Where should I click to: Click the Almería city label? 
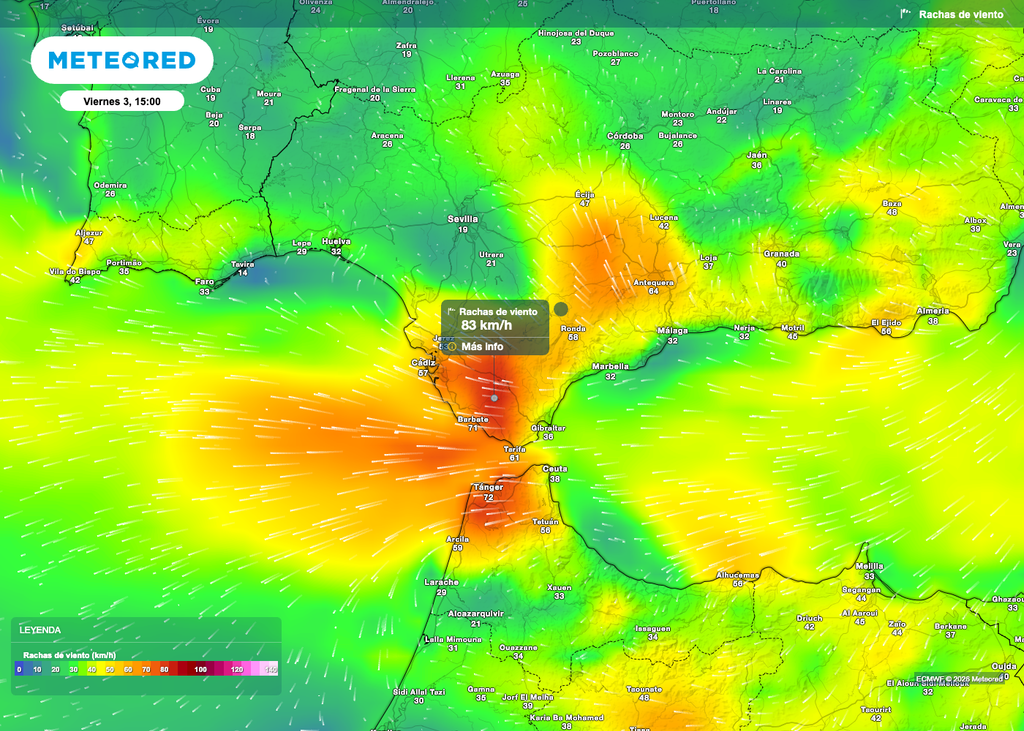coord(933,311)
